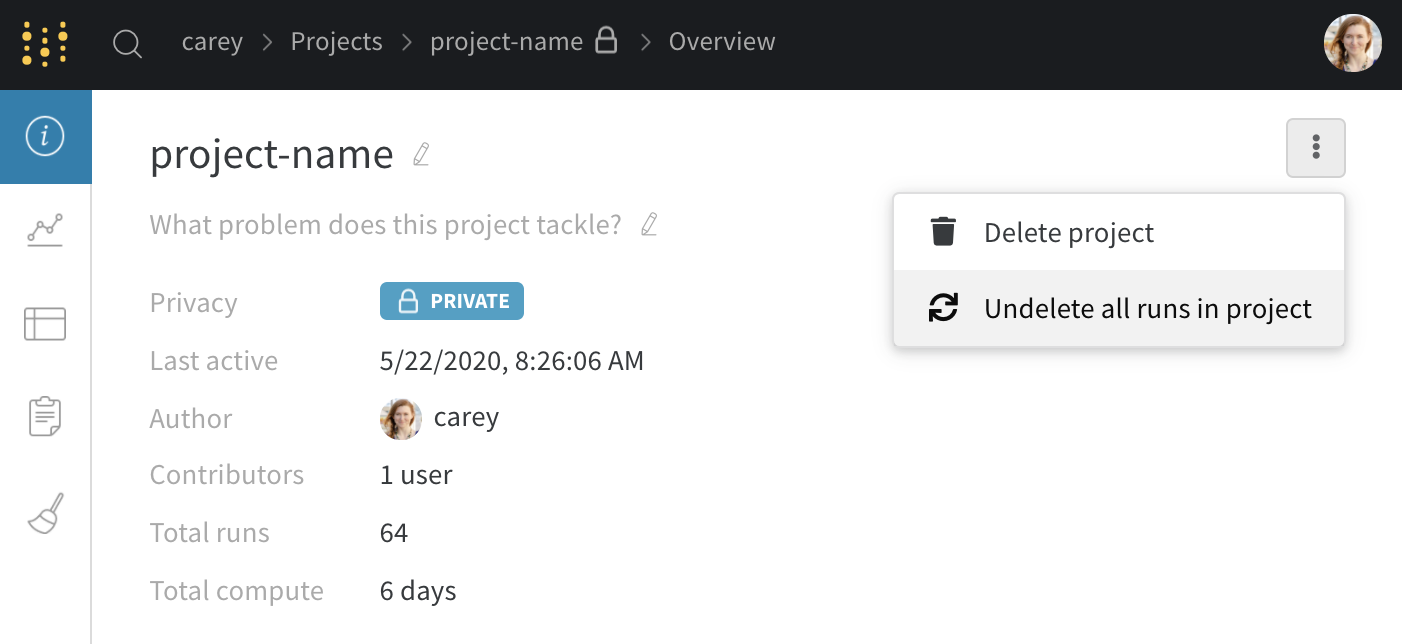The image size is (1402, 644).
Task: Open the charts workspace sidebar icon
Action: click(x=45, y=230)
